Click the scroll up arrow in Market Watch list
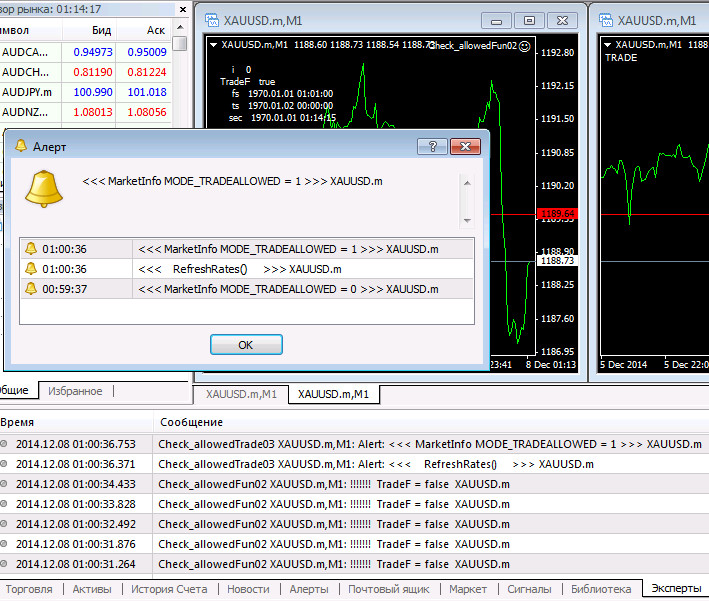 pyautogui.click(x=180, y=28)
